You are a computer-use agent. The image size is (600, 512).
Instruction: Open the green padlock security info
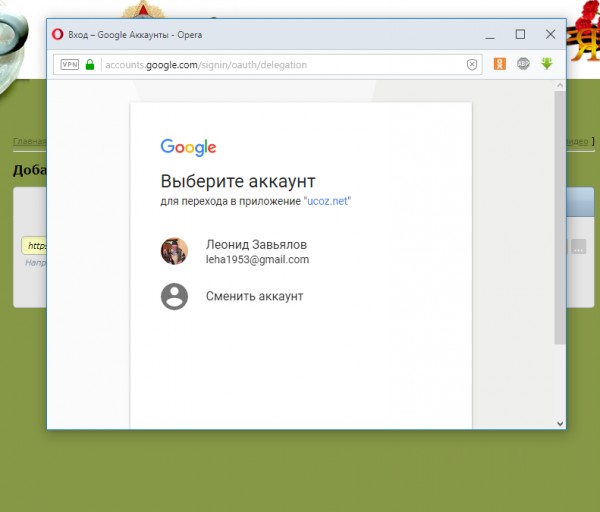tap(90, 64)
